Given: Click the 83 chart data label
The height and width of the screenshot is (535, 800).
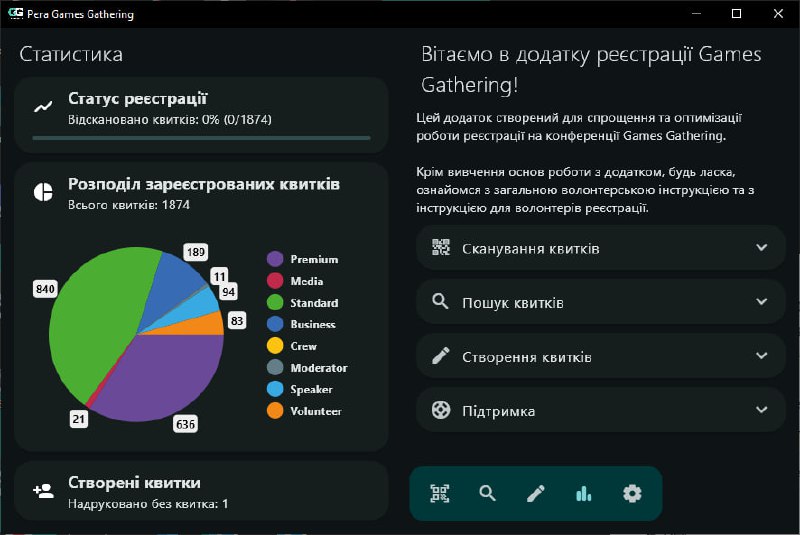Looking at the screenshot, I should tap(237, 320).
